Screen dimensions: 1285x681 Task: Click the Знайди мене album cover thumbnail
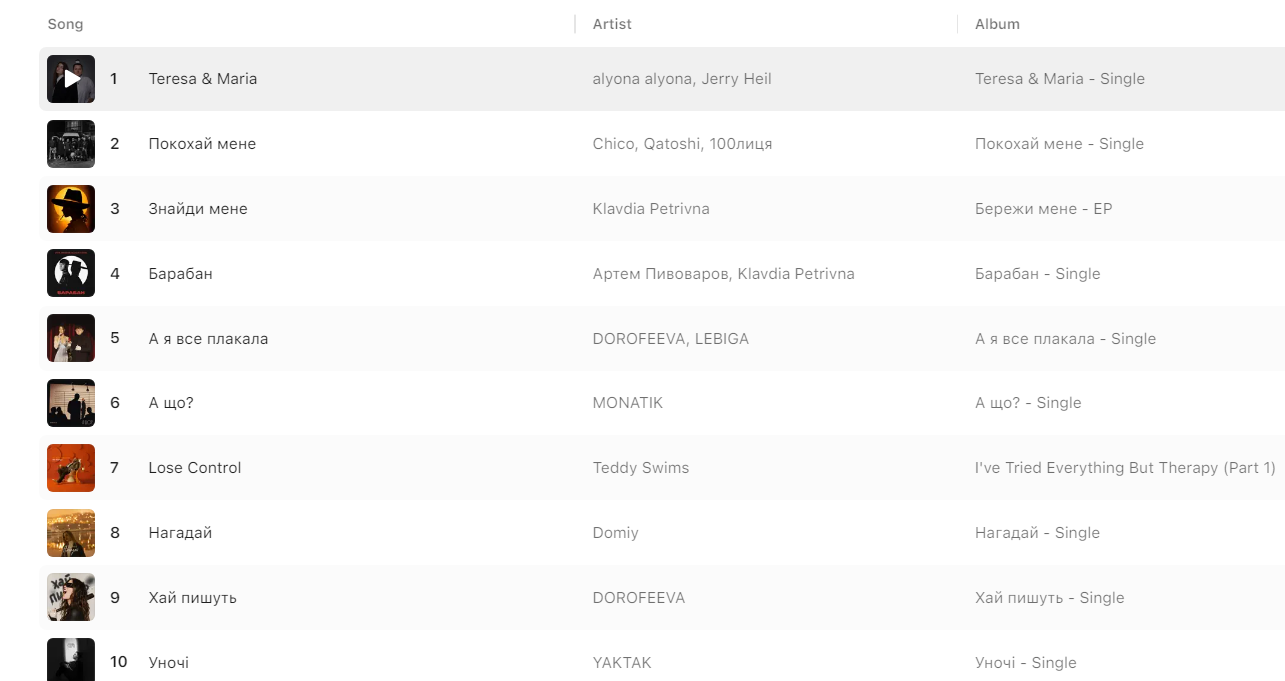(71, 209)
